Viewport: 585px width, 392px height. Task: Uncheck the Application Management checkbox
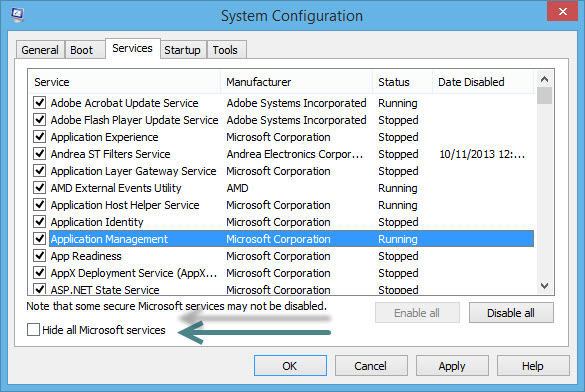[x=40, y=238]
